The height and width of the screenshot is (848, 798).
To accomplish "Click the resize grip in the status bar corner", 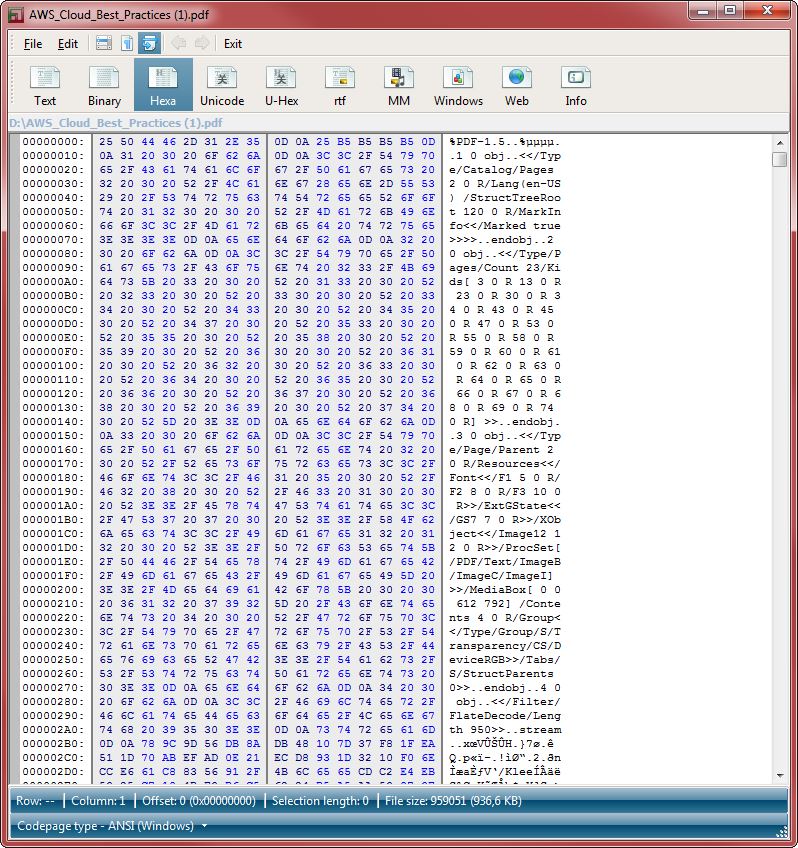I will [x=782, y=832].
